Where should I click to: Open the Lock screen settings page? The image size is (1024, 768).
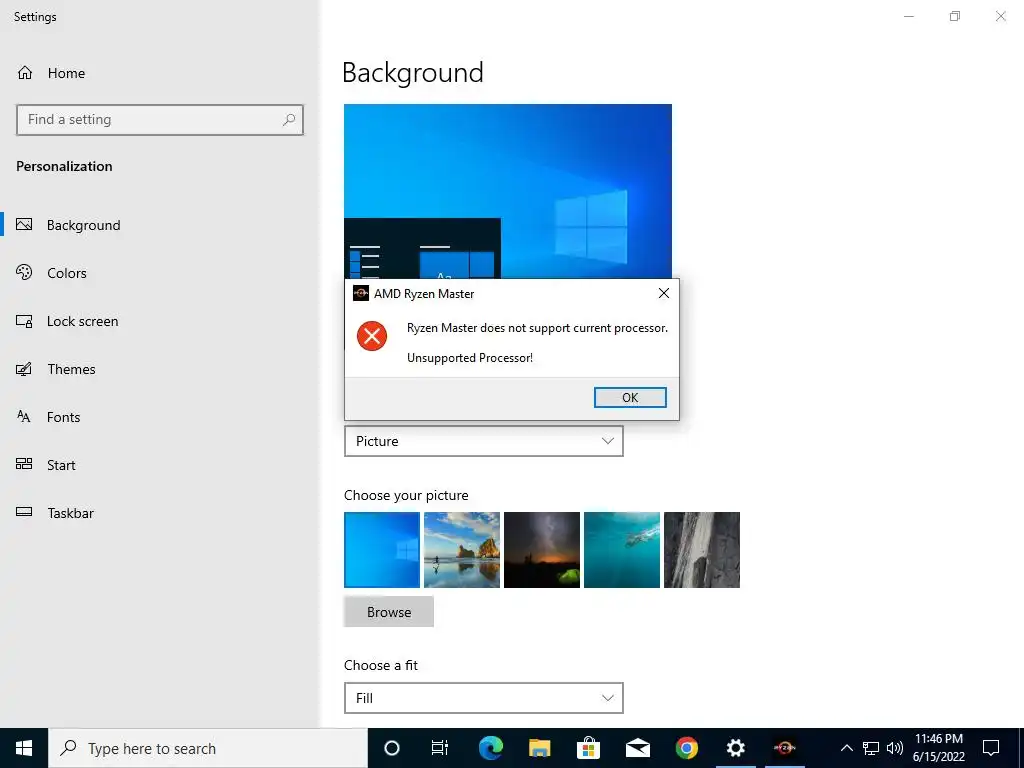[160, 321]
